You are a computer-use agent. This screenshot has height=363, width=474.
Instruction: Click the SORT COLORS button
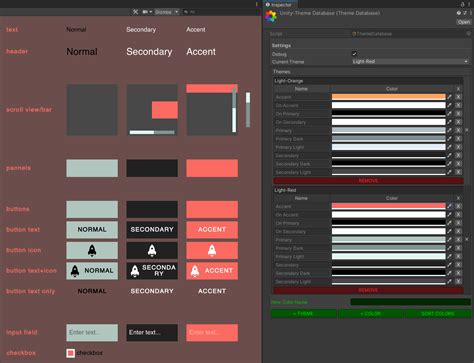tap(438, 314)
